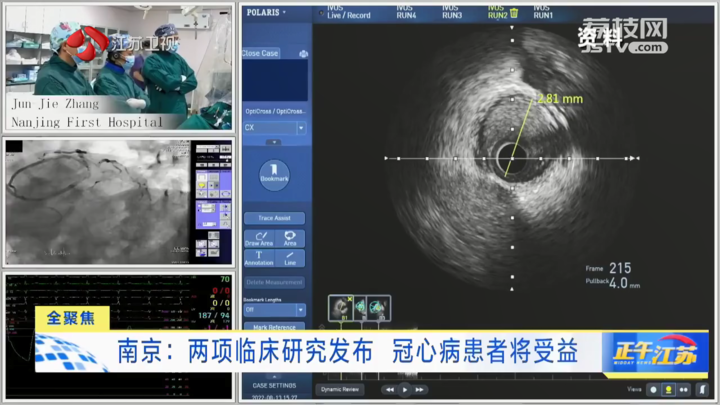Screen dimensions: 720x405
Task: Switch to the IVUS RUN1 tab
Action: (542, 14)
